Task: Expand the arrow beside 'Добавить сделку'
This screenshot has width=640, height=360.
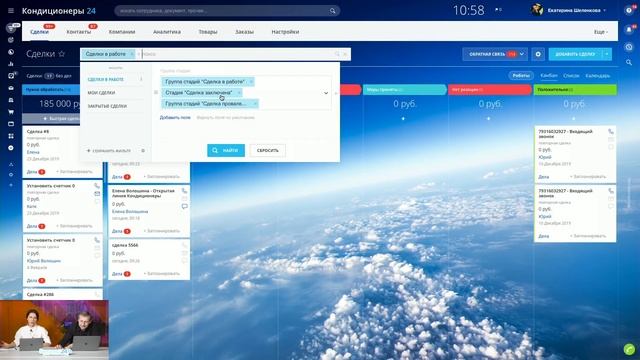Action: coord(607,54)
